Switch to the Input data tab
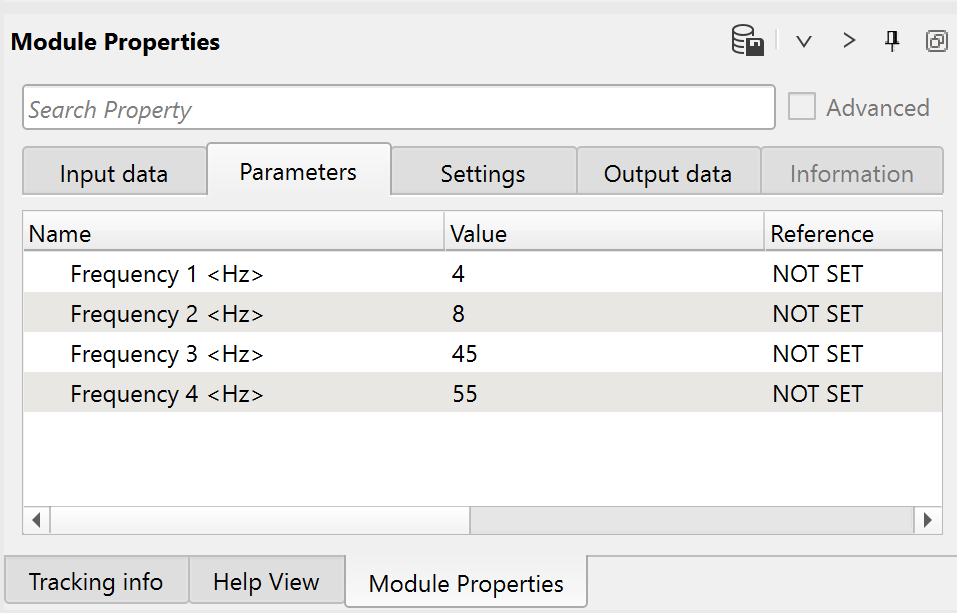Viewport: 957px width, 613px height. 114,173
